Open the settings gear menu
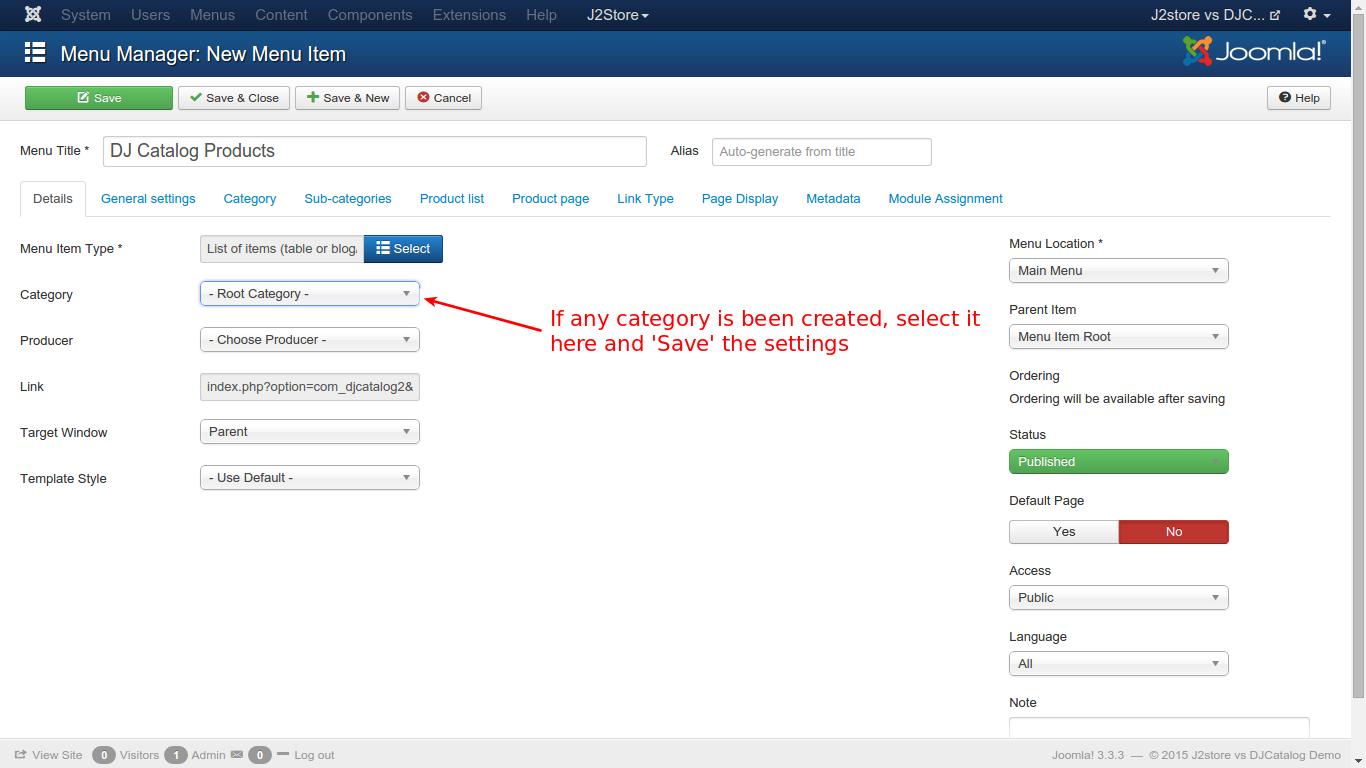The width and height of the screenshot is (1366, 768). (x=1316, y=15)
